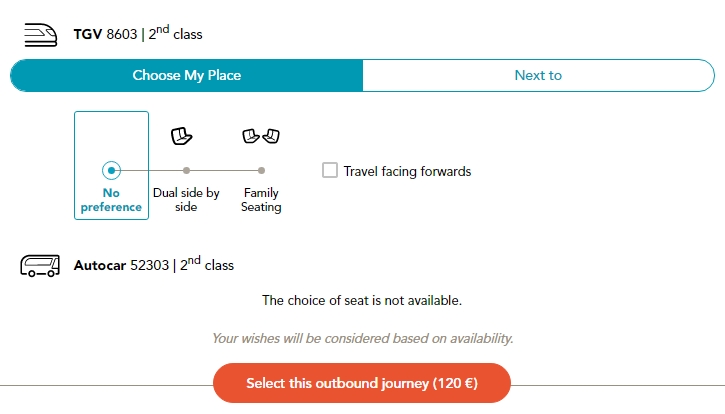Click the TGV 8603 2nd class heading
The image size is (725, 414).
[x=138, y=34]
